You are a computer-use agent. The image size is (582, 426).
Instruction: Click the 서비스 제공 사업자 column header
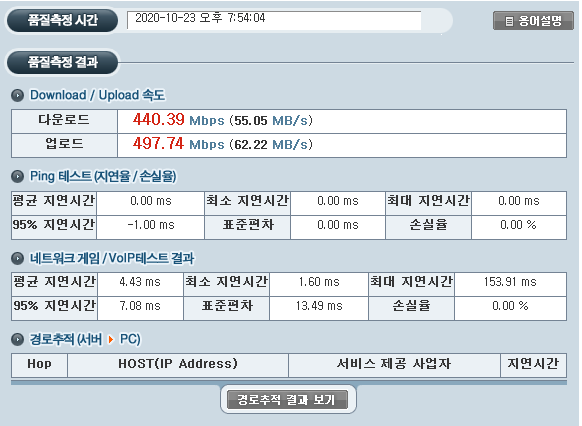394,365
